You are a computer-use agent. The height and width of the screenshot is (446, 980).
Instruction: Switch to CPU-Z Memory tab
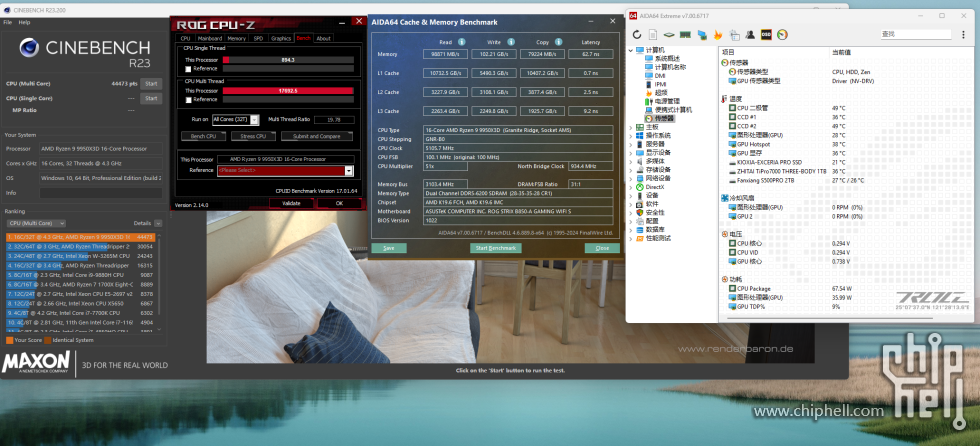click(236, 38)
